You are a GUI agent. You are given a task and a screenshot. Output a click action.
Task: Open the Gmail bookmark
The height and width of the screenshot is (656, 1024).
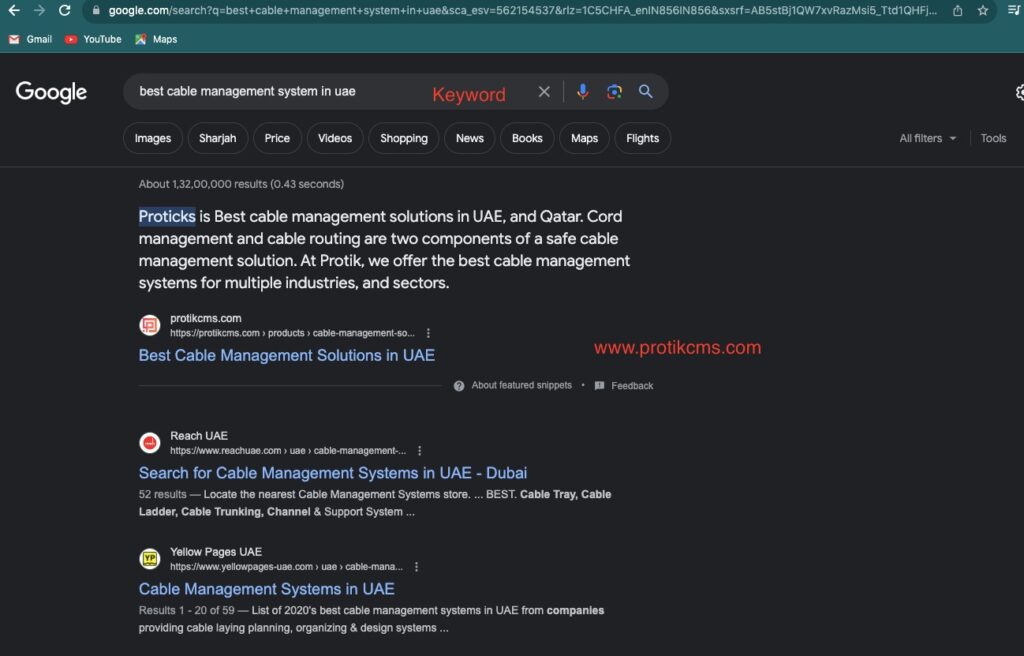click(x=30, y=39)
